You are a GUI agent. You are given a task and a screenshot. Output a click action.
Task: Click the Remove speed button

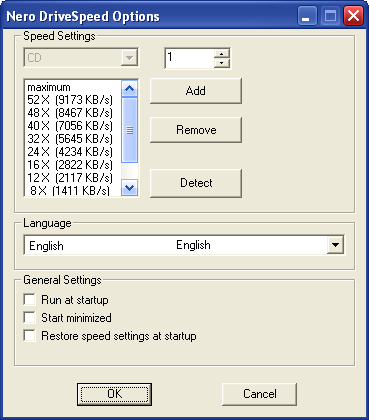(196, 130)
